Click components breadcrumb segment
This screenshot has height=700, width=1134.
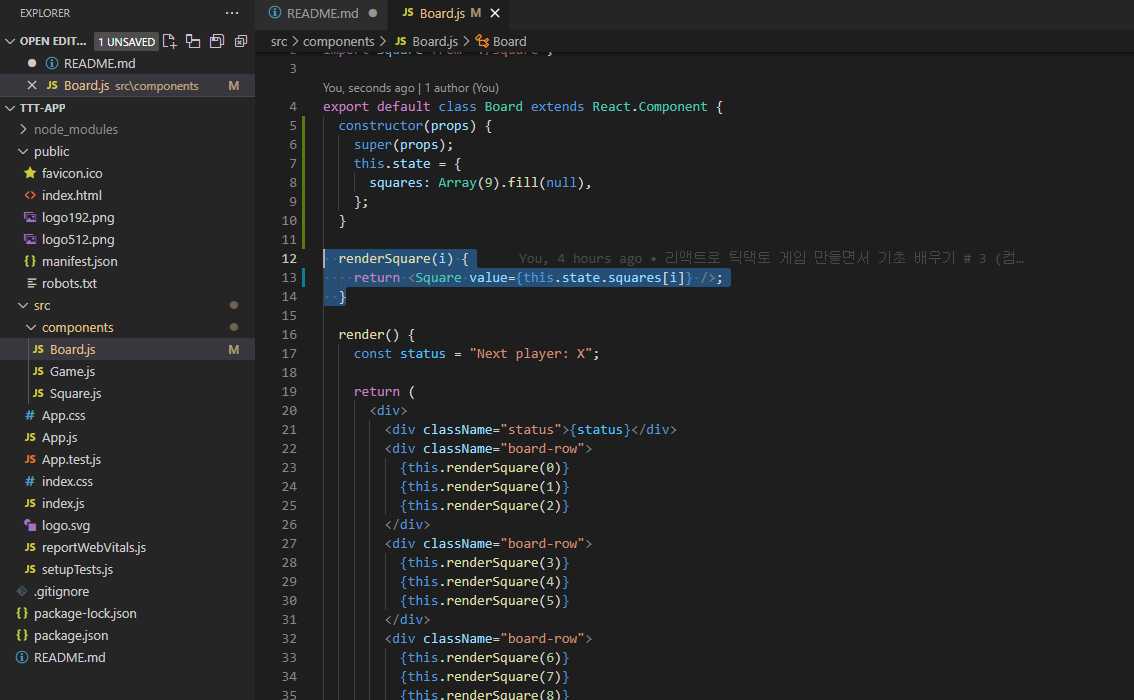[338, 41]
